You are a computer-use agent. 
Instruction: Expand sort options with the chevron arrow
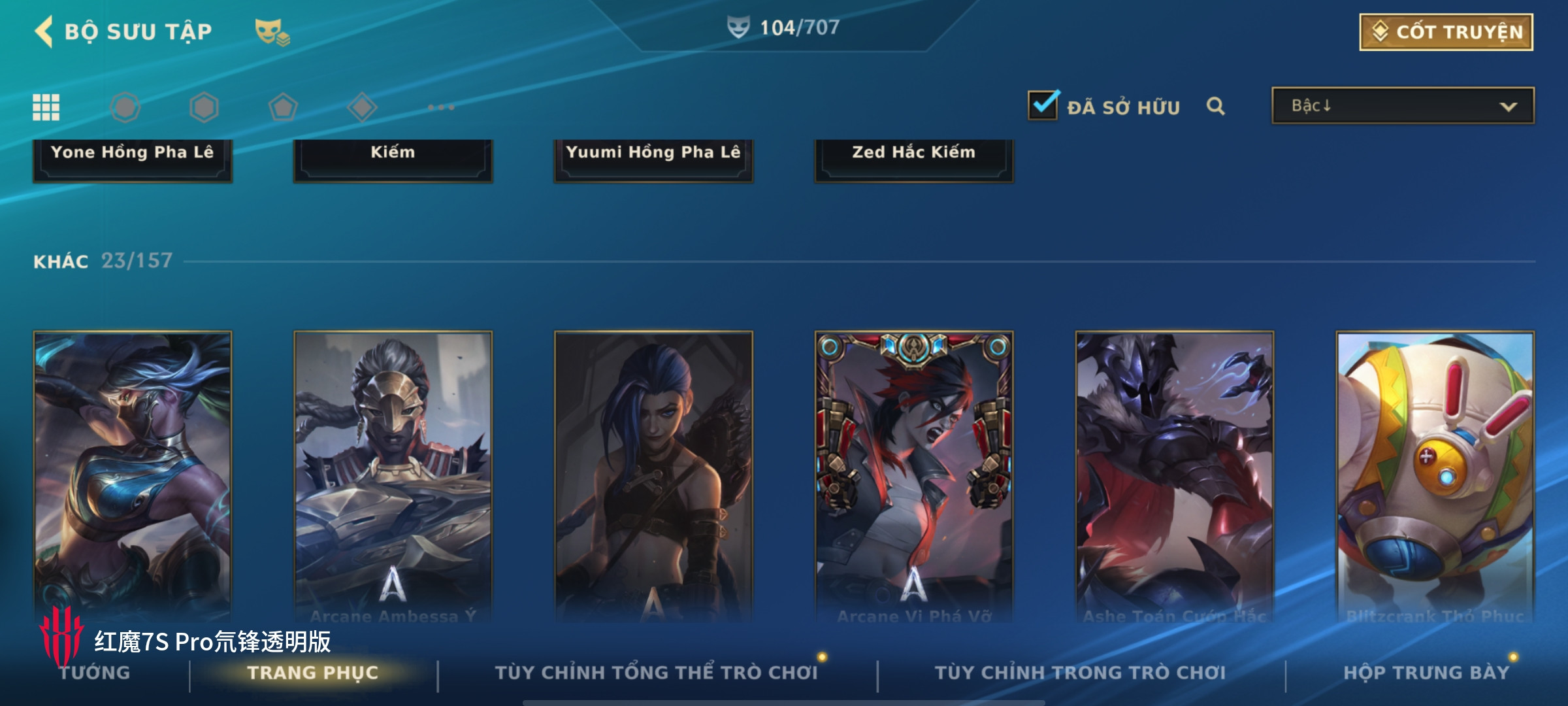click(1508, 107)
